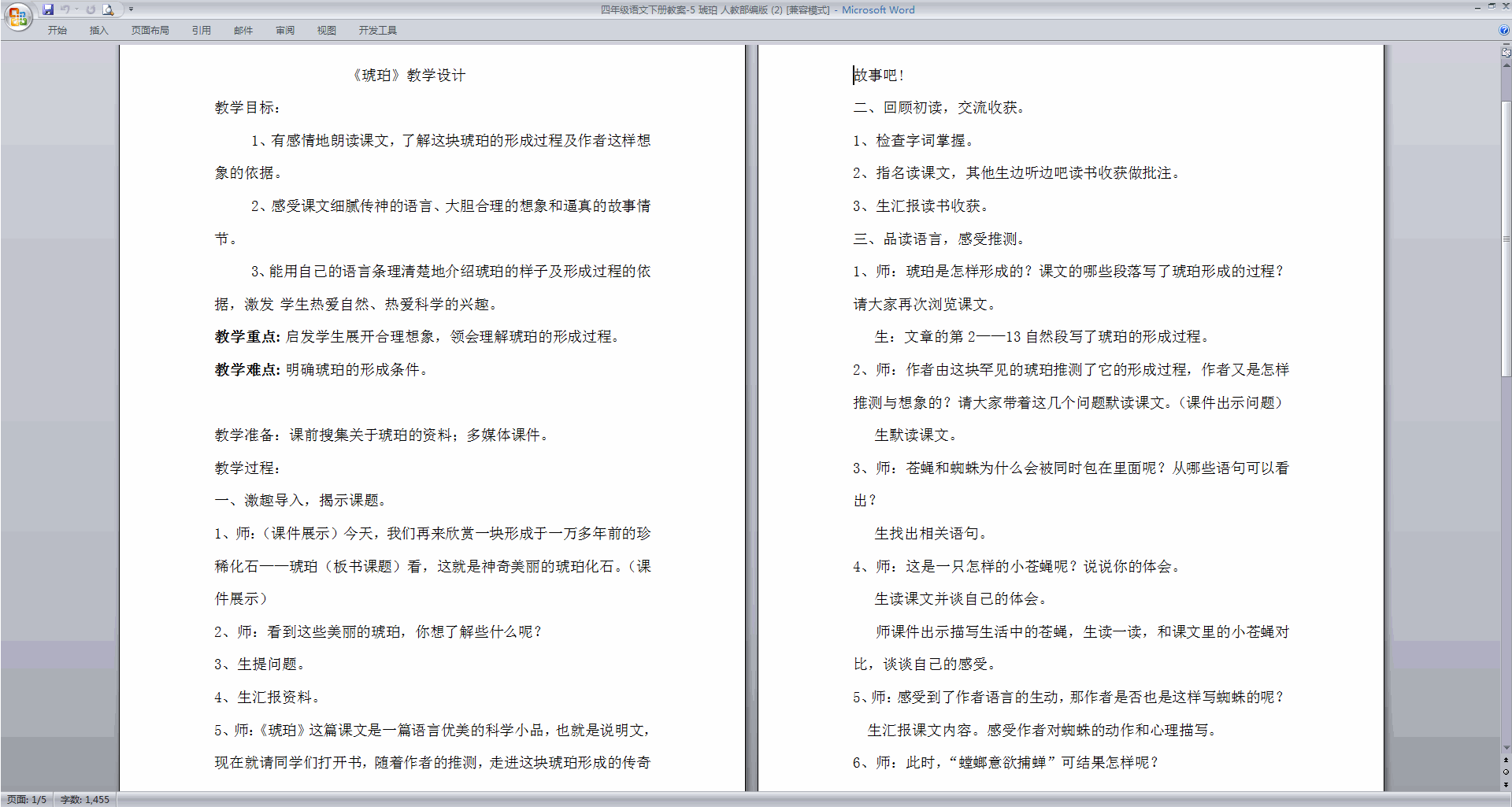
Task: Click the line 生：文章的第 2——13 自然段
Action: 1043,337
